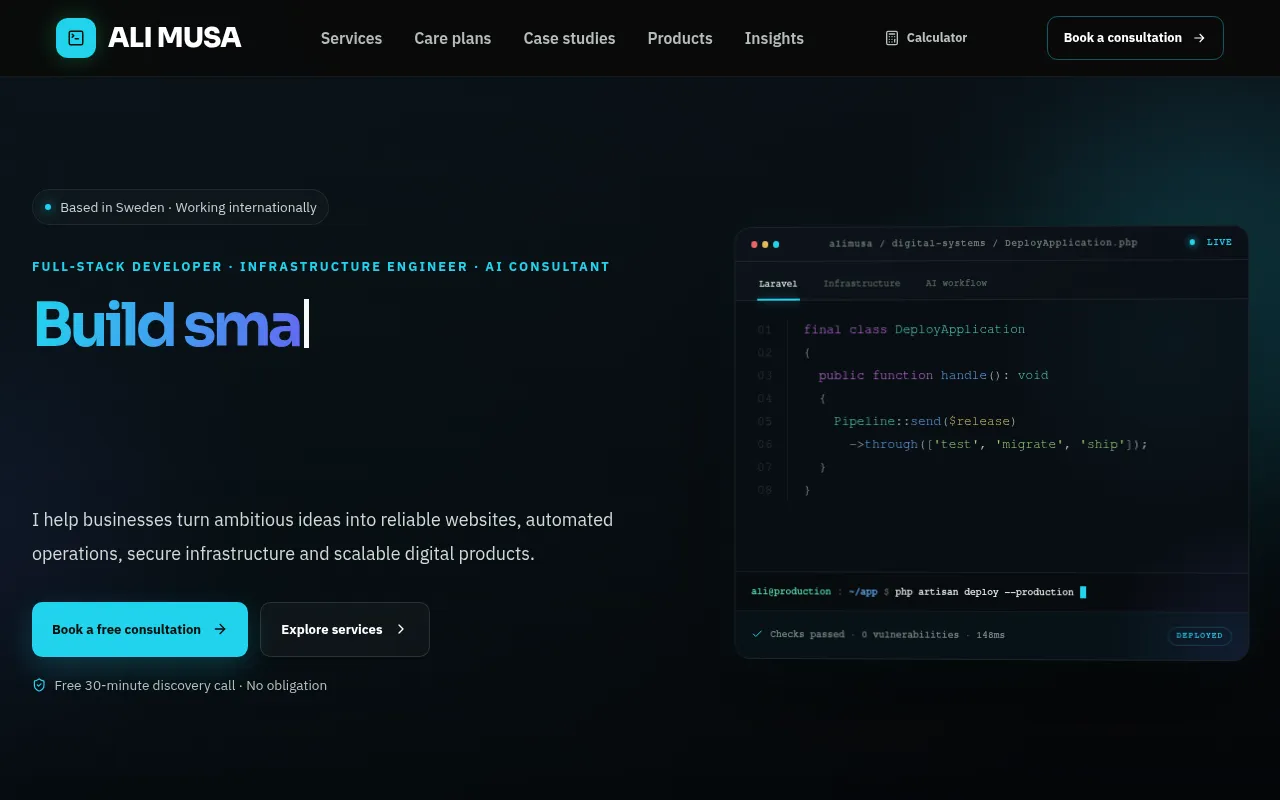Click the Based in Sweden location badge

tap(180, 207)
